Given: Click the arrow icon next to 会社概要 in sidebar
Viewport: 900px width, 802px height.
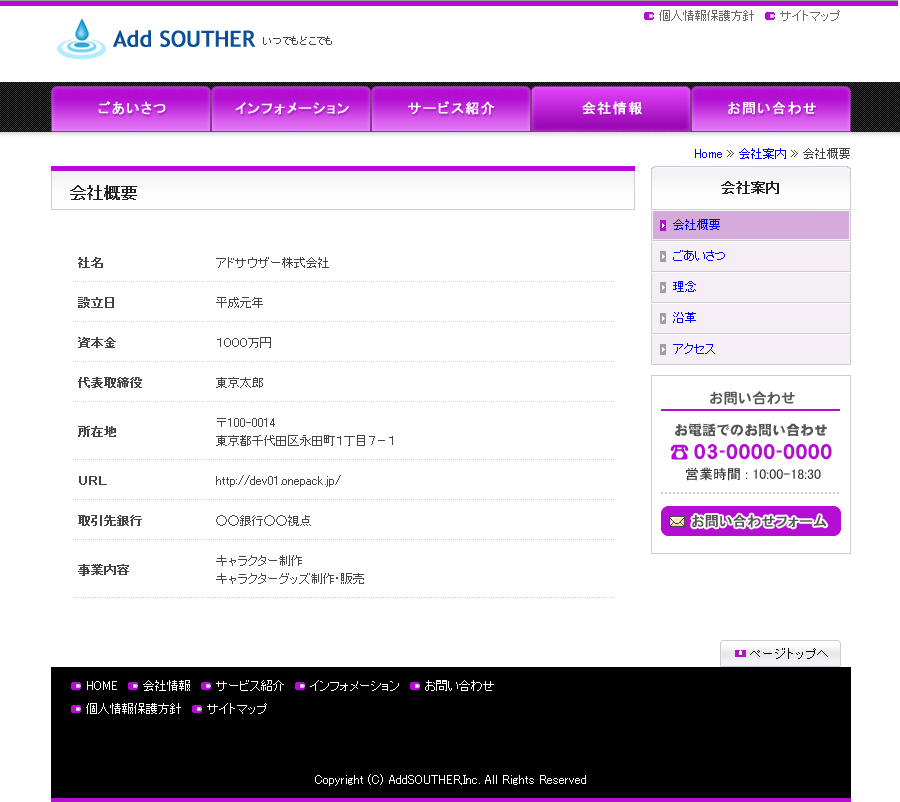Looking at the screenshot, I should (662, 225).
